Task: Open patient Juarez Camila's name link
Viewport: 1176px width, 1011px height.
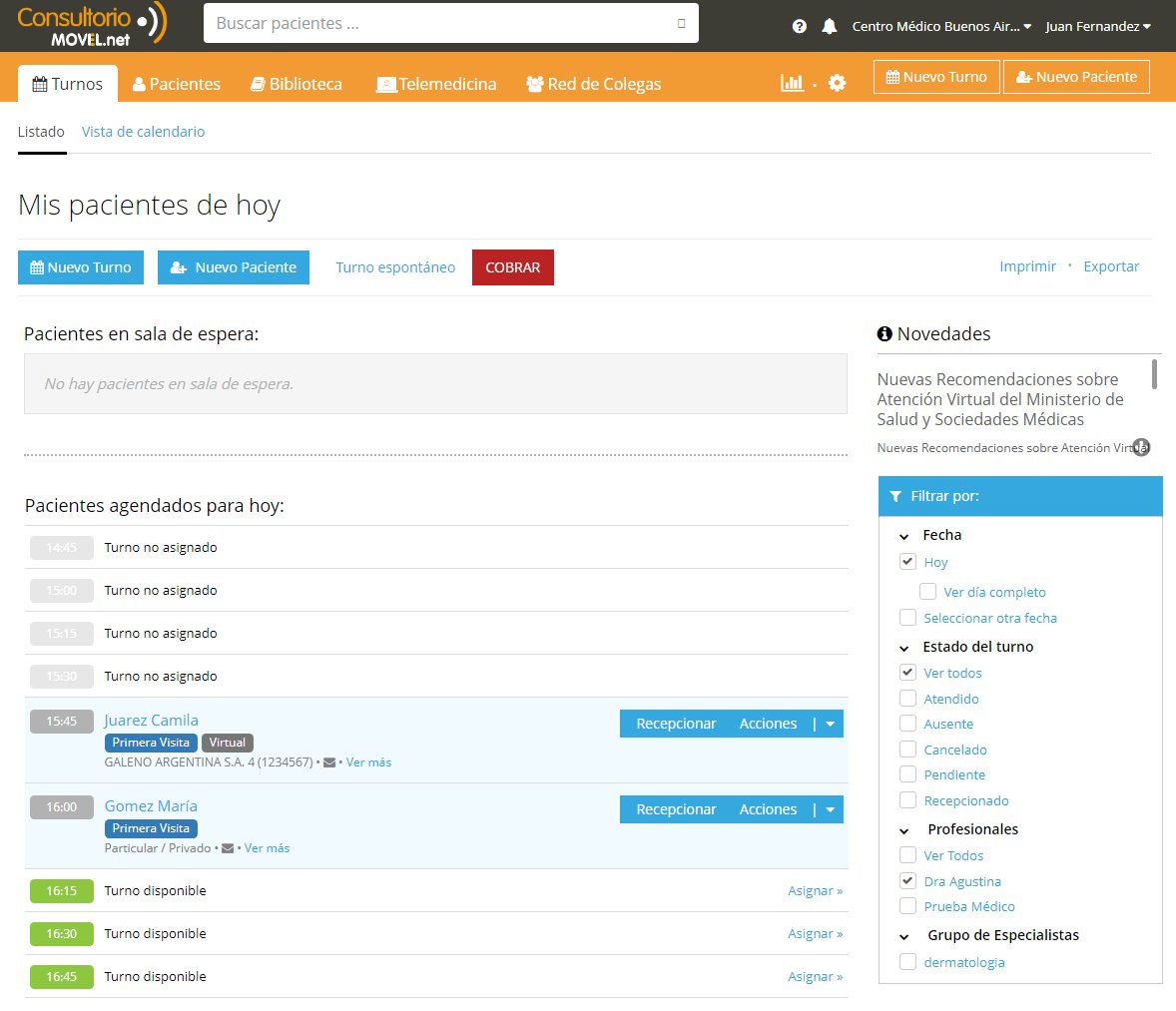Action: tap(152, 720)
